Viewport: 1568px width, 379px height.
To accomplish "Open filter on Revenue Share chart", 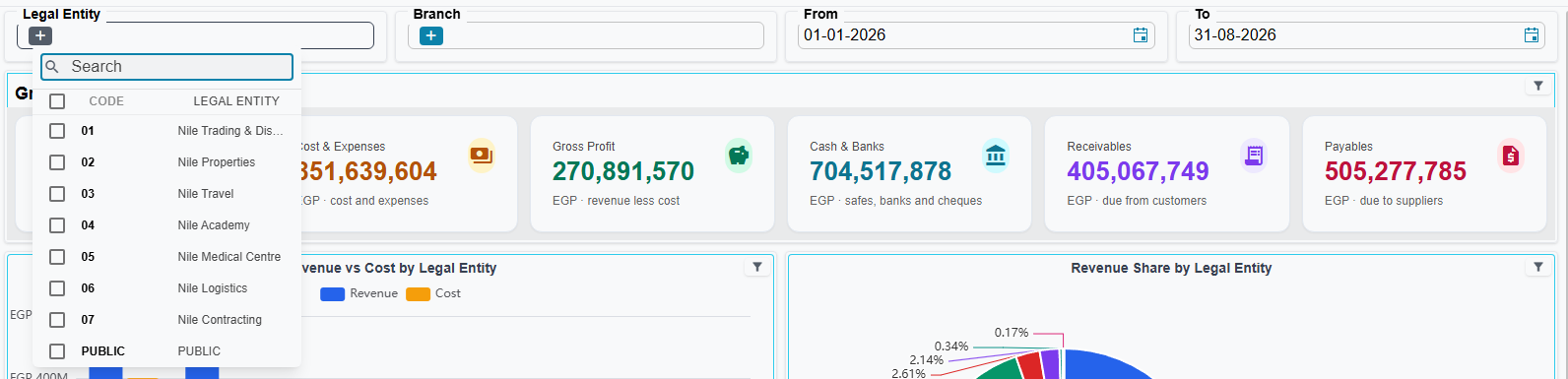I will pyautogui.click(x=1538, y=267).
